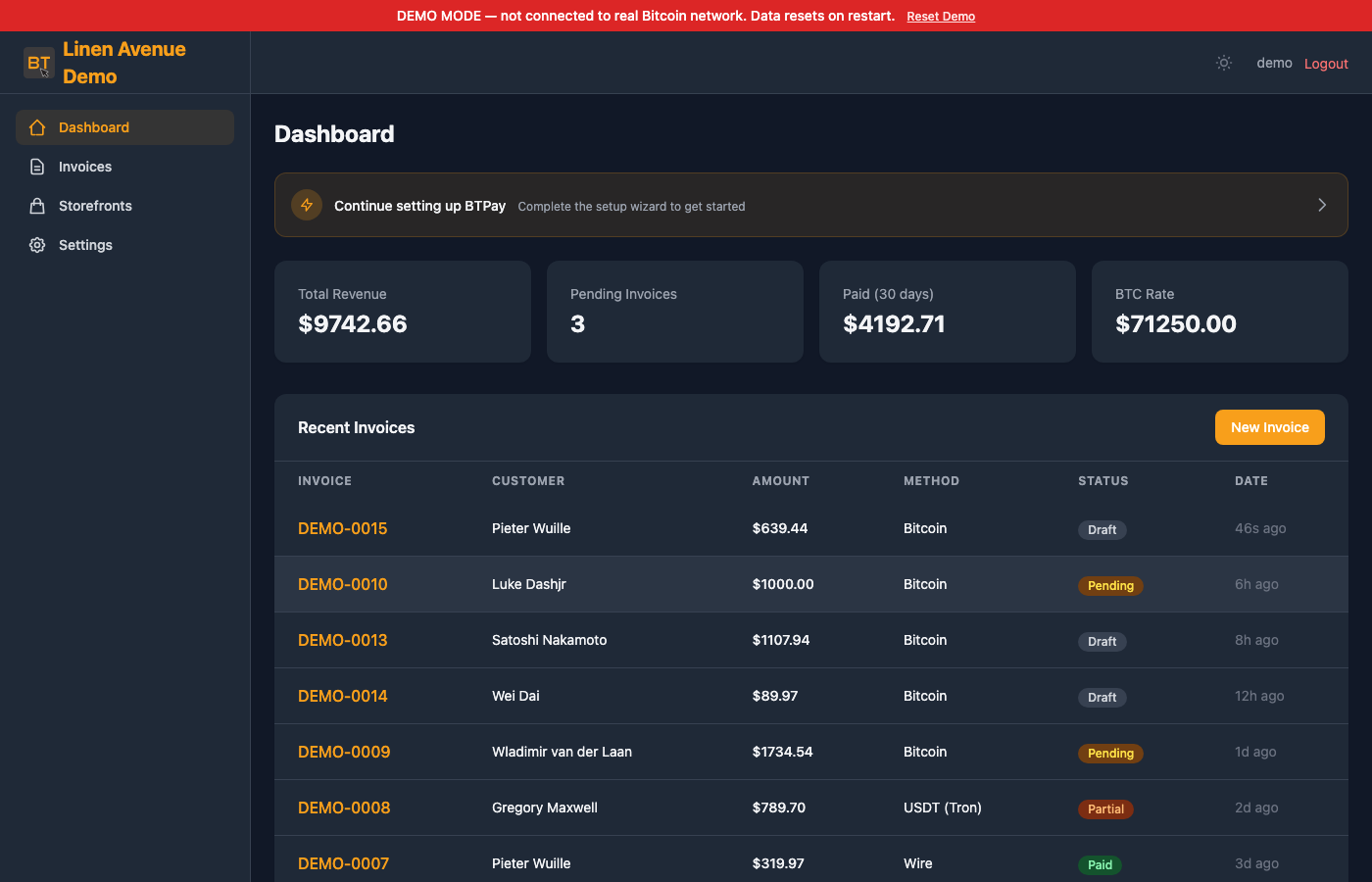Click the Settings gear icon
Image resolution: width=1372 pixels, height=882 pixels.
(37, 245)
